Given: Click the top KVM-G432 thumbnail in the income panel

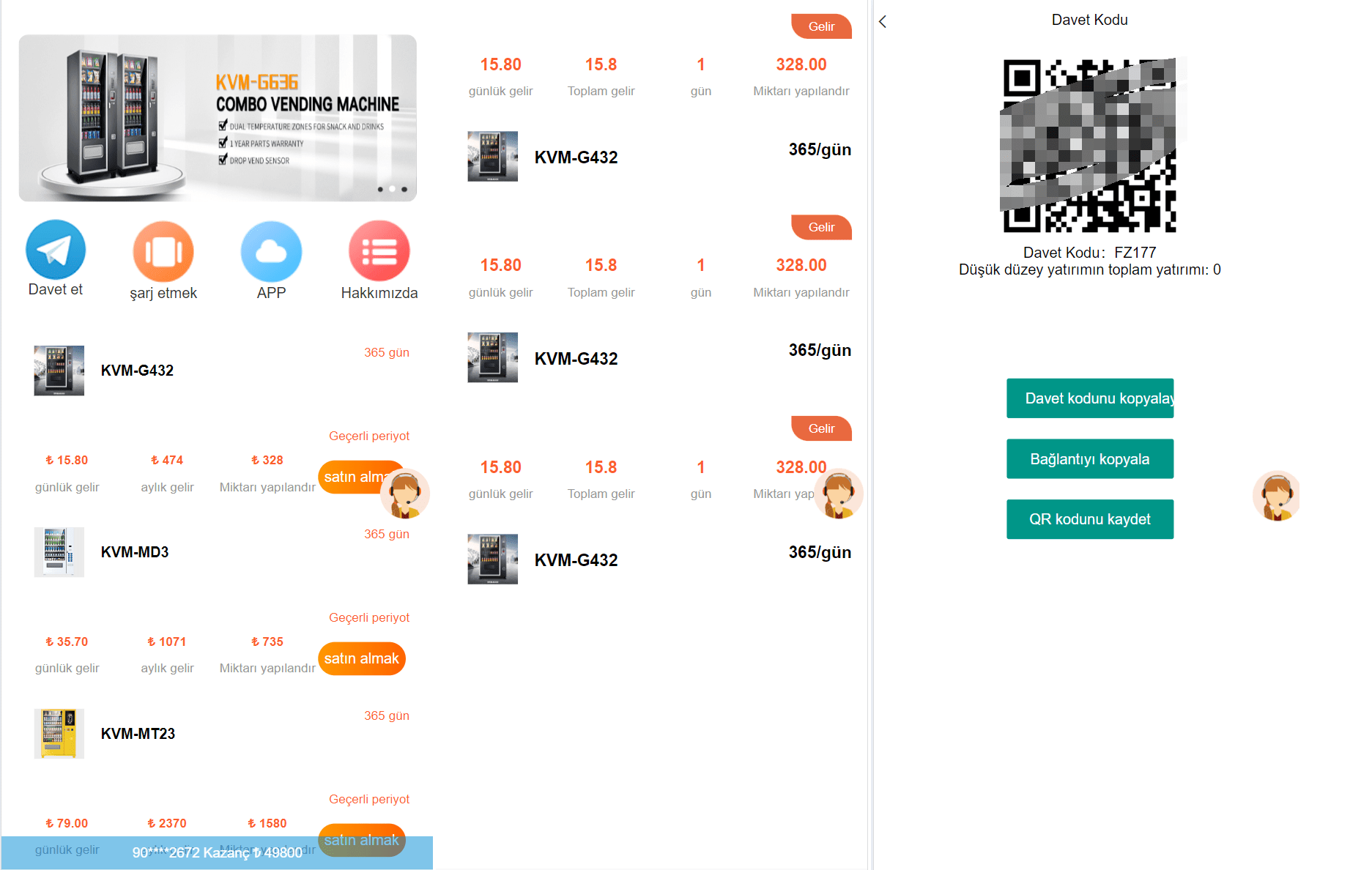Looking at the screenshot, I should pos(493,157).
